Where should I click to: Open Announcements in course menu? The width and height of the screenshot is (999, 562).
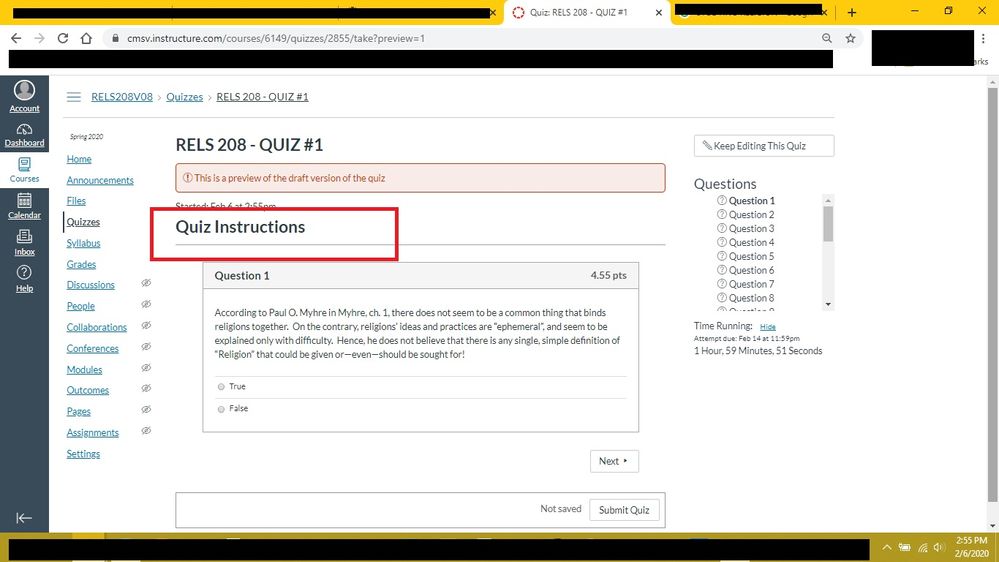point(100,181)
